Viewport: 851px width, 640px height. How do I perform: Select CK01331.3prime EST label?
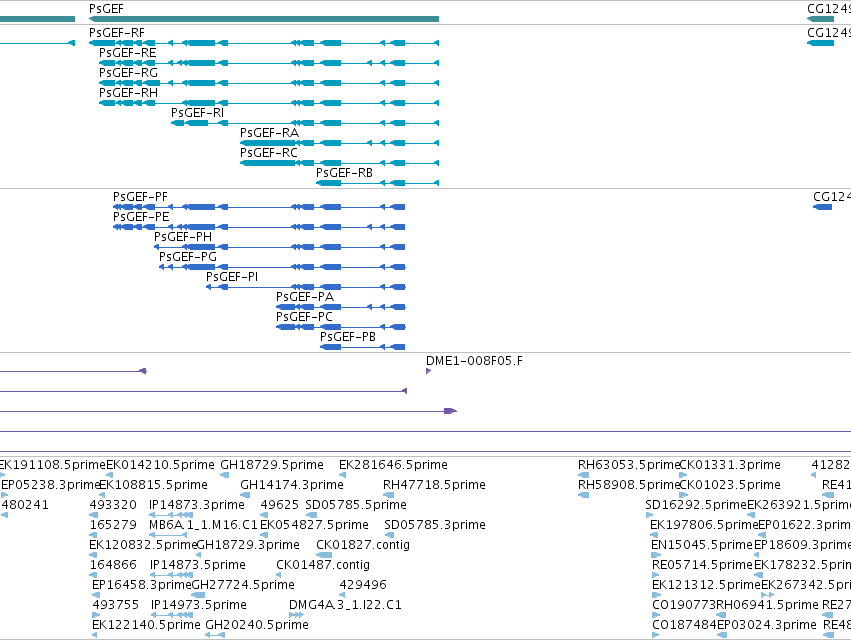click(730, 465)
